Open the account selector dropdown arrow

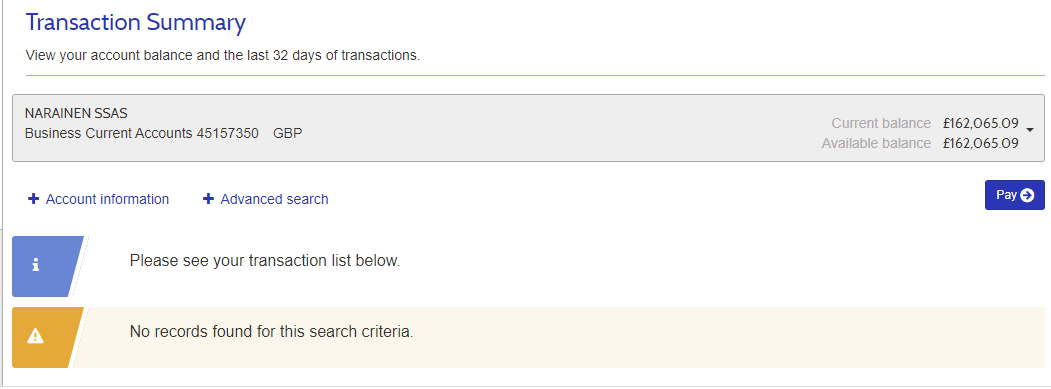(1030, 130)
